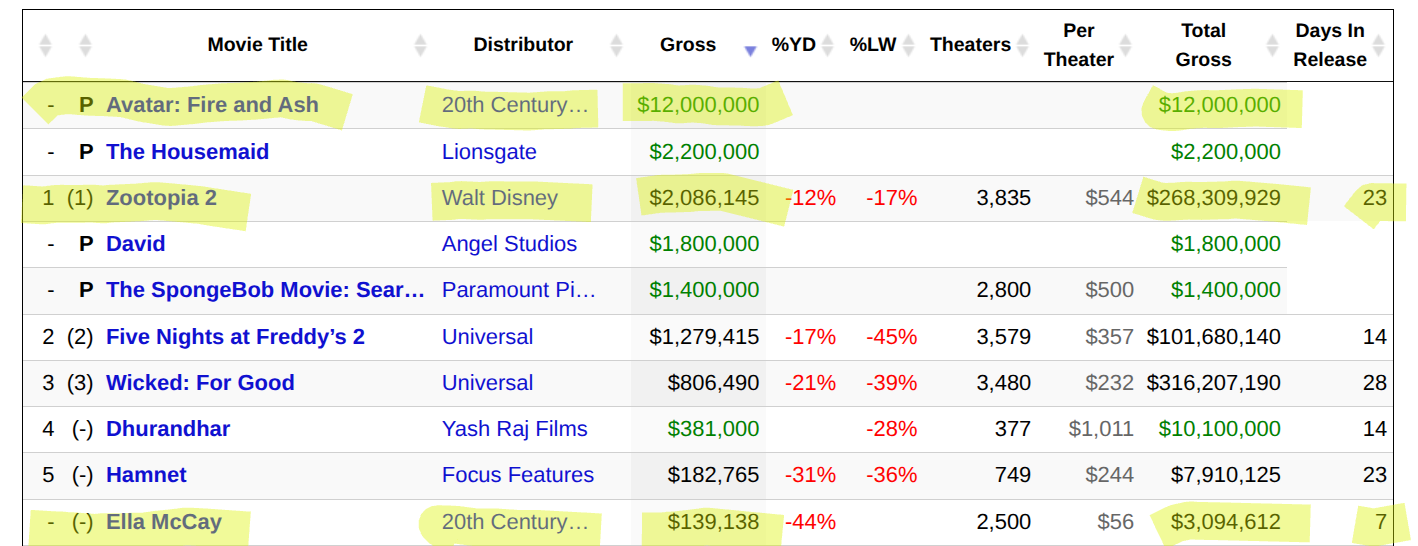Sort by Total Gross using its arrows
This screenshot has height=546, width=1418.
1272,45
